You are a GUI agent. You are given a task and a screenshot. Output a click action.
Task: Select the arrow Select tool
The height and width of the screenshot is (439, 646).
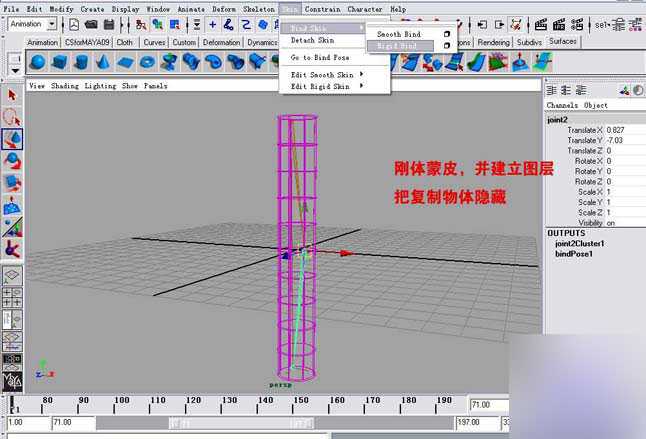pos(12,96)
